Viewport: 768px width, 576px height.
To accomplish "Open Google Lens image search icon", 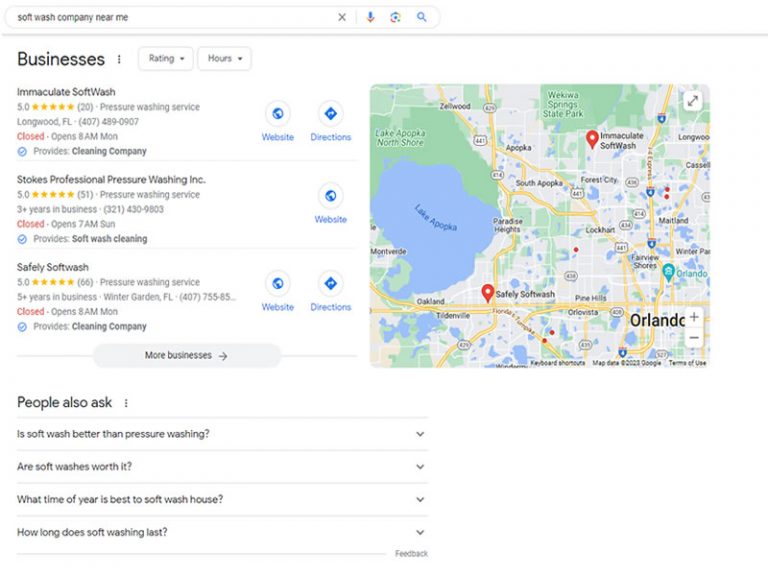I will click(x=395, y=17).
